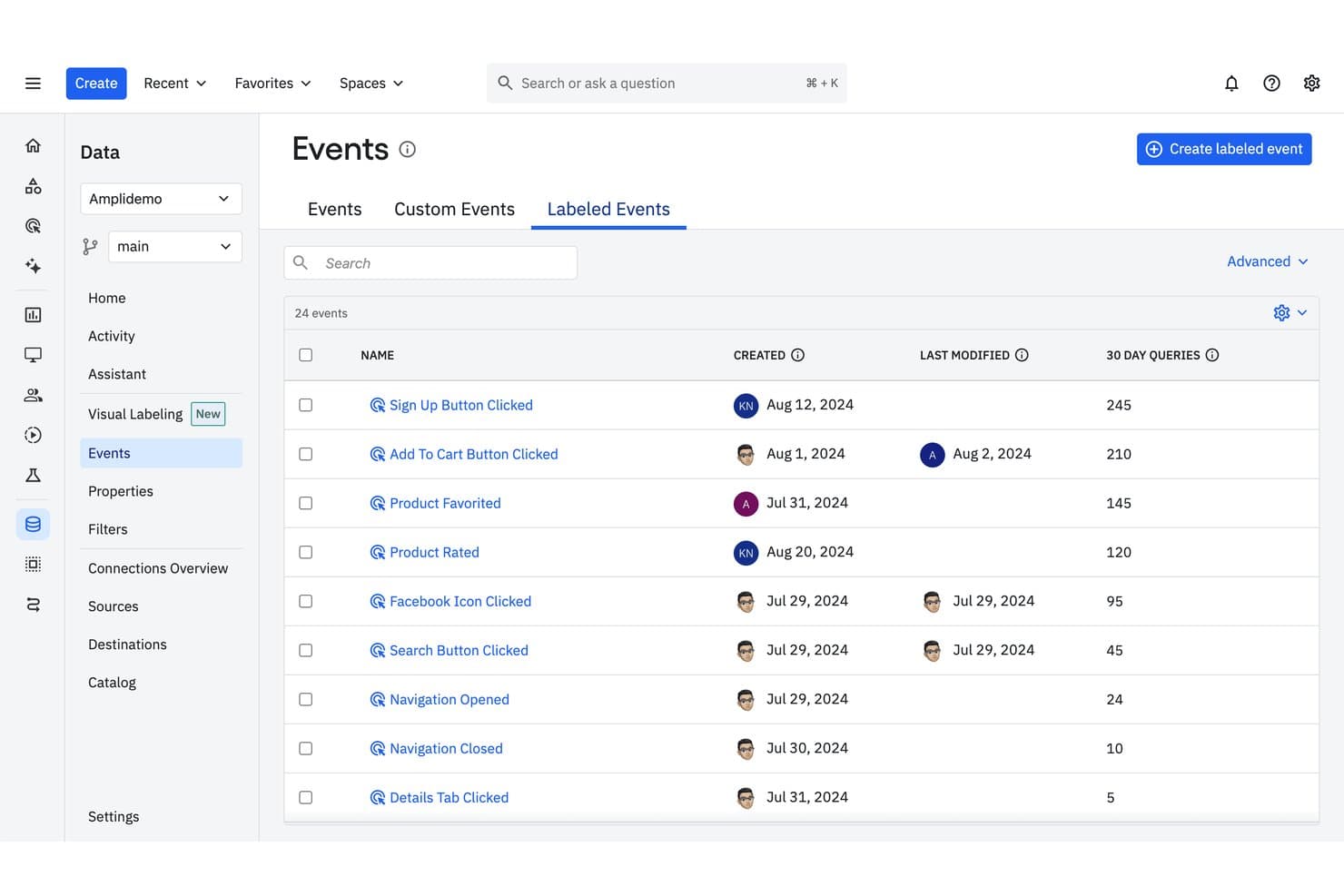
Task: Open the settings gear in top bar
Action: (x=1311, y=84)
